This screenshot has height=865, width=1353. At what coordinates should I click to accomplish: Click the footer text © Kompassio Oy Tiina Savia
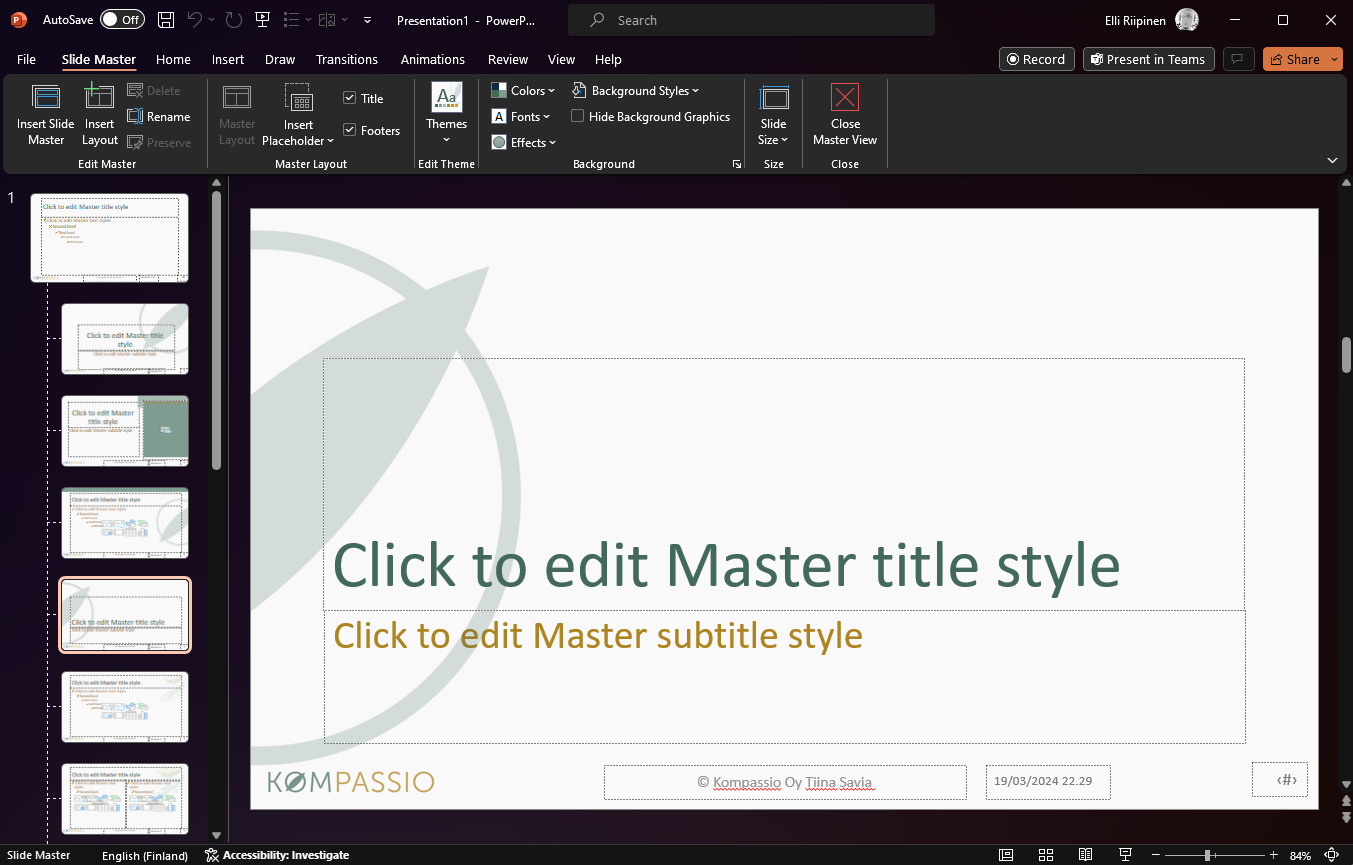coord(785,782)
